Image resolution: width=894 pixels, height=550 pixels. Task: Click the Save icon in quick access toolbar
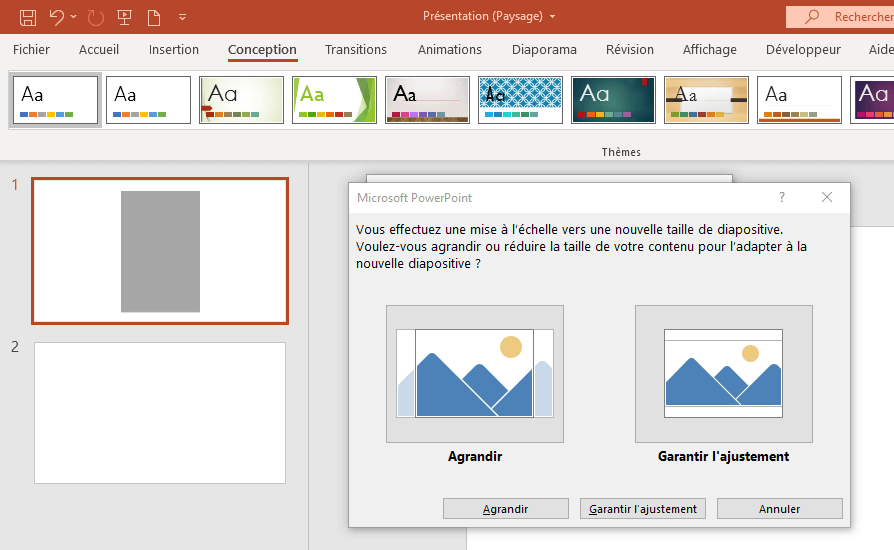coord(28,17)
